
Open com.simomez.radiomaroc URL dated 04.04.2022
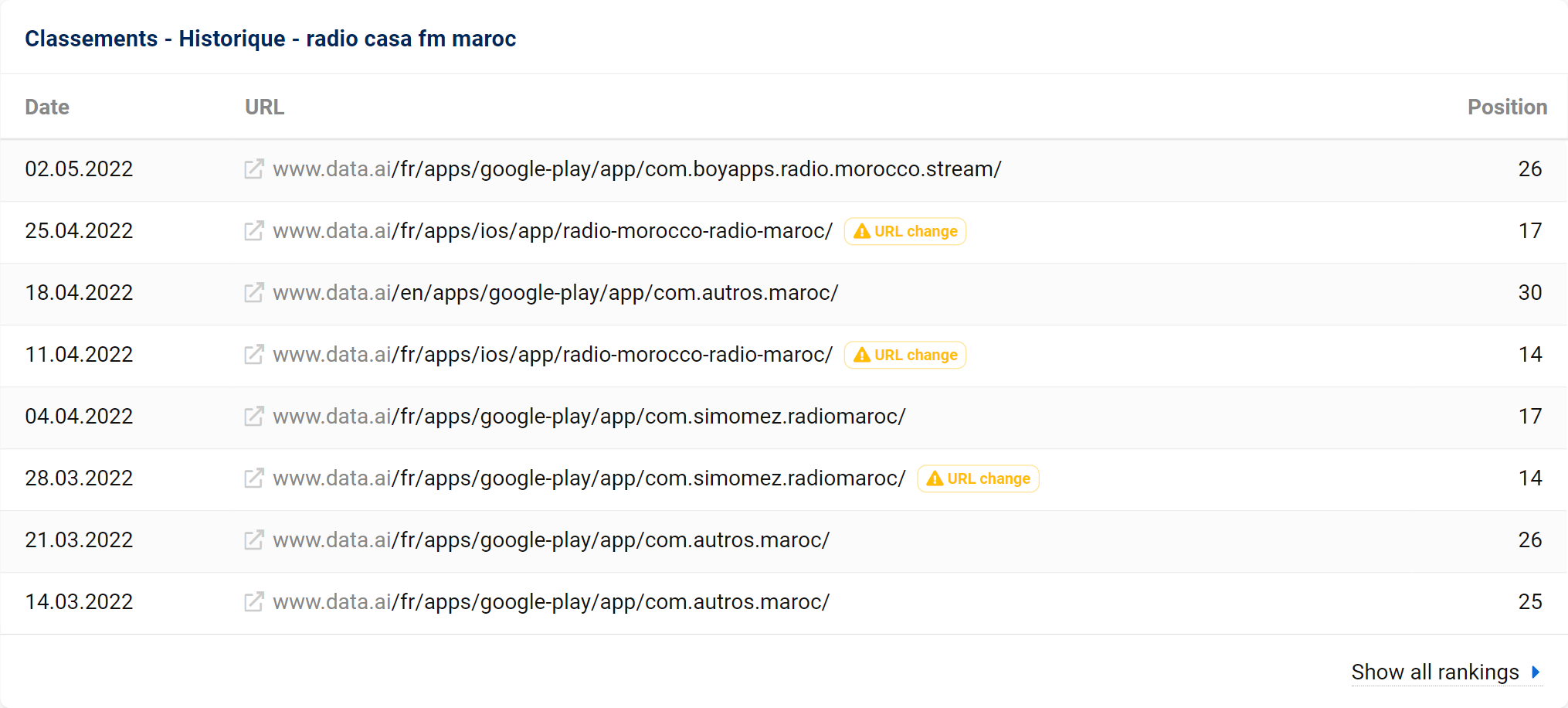point(589,416)
